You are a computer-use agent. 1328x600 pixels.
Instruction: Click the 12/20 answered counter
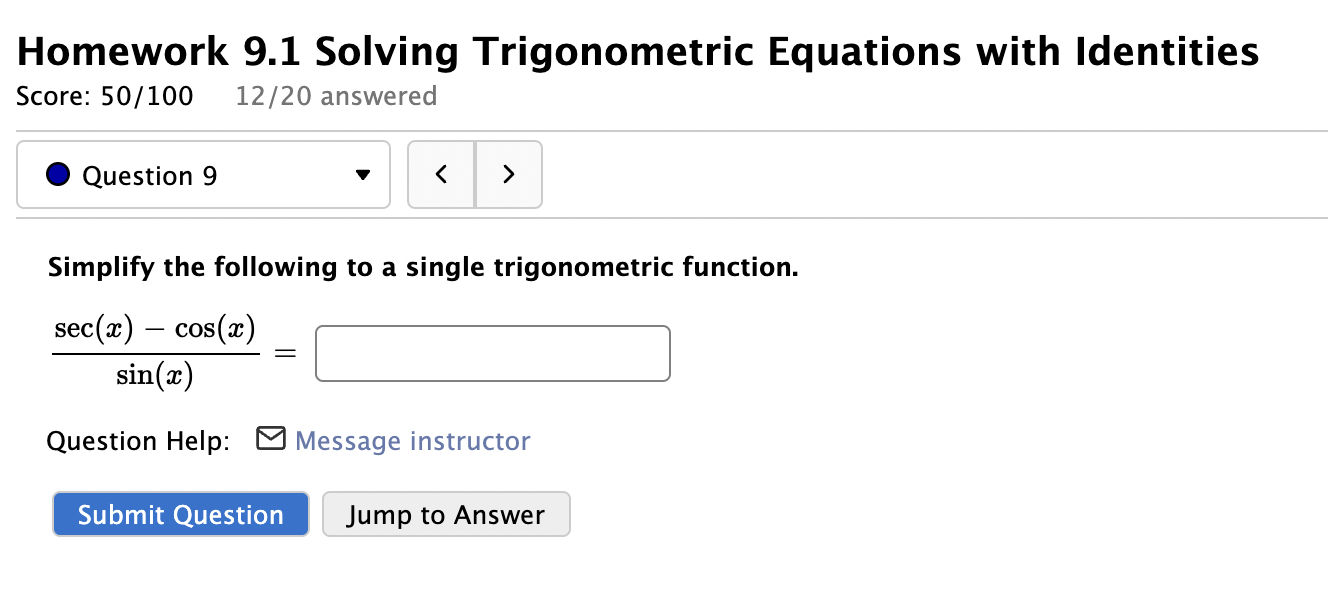(336, 96)
